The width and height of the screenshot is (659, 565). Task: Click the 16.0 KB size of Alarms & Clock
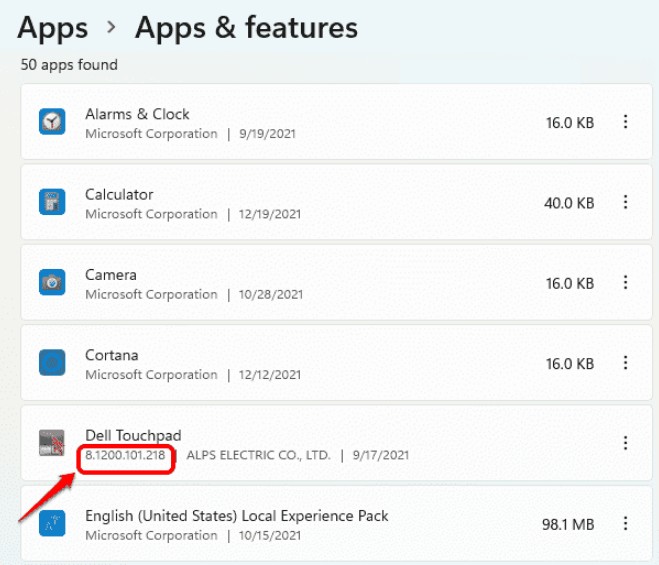click(570, 123)
